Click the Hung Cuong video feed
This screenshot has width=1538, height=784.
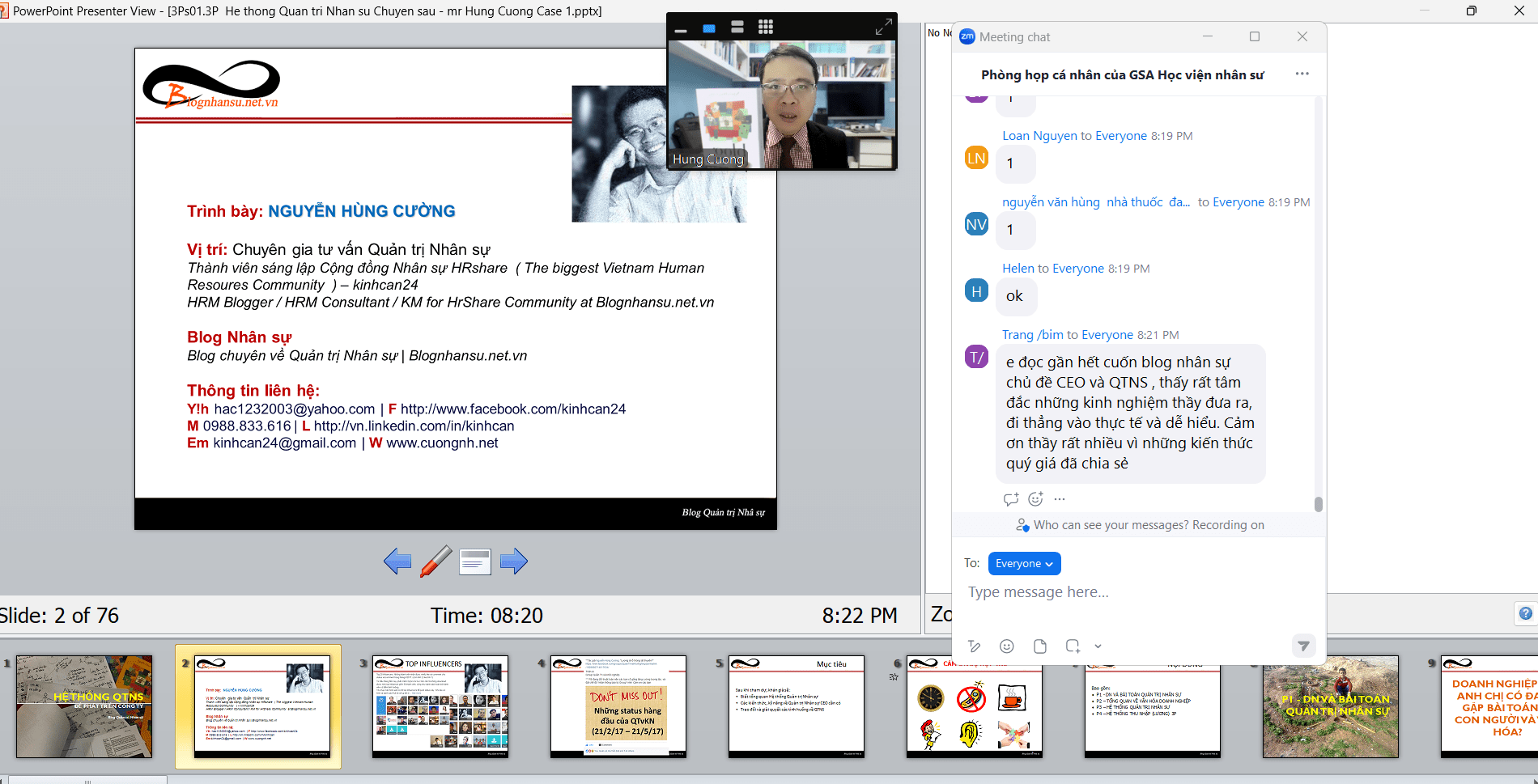click(x=782, y=104)
